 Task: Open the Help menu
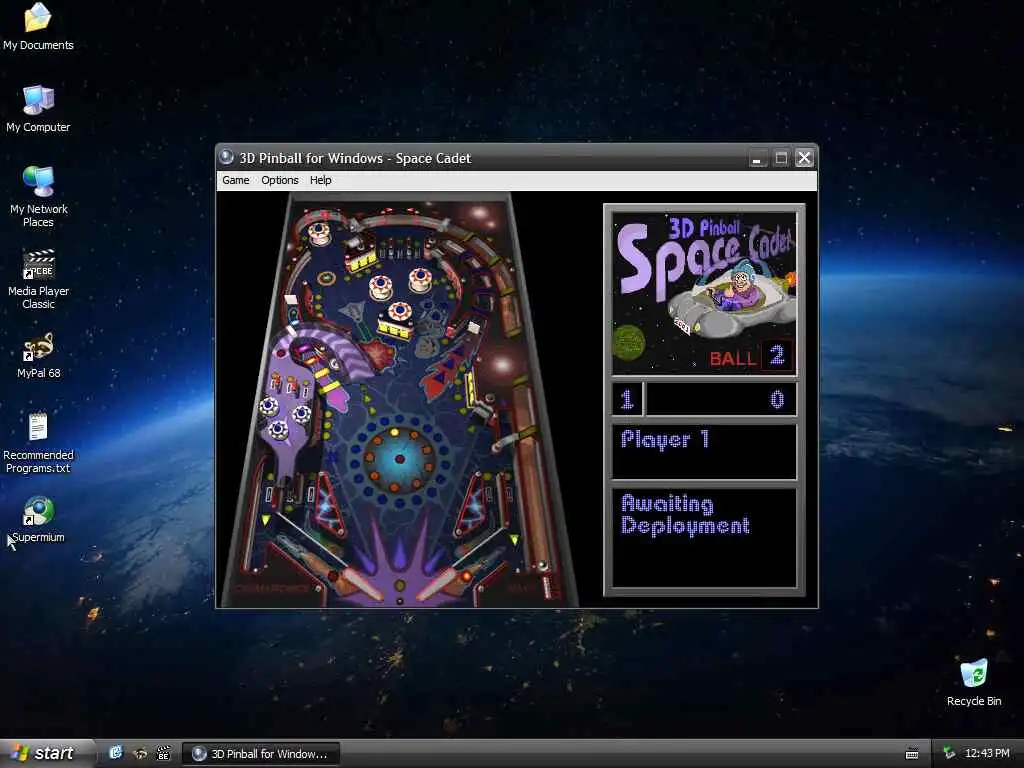point(320,180)
